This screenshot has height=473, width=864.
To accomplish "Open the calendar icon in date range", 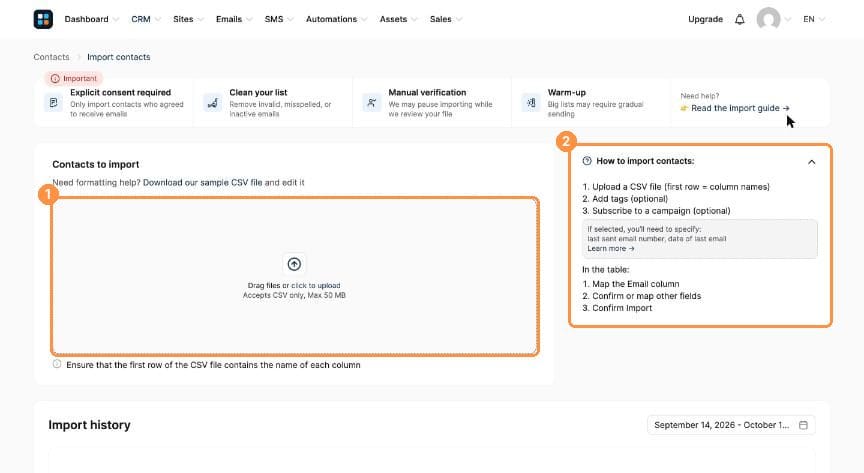I will tap(803, 425).
